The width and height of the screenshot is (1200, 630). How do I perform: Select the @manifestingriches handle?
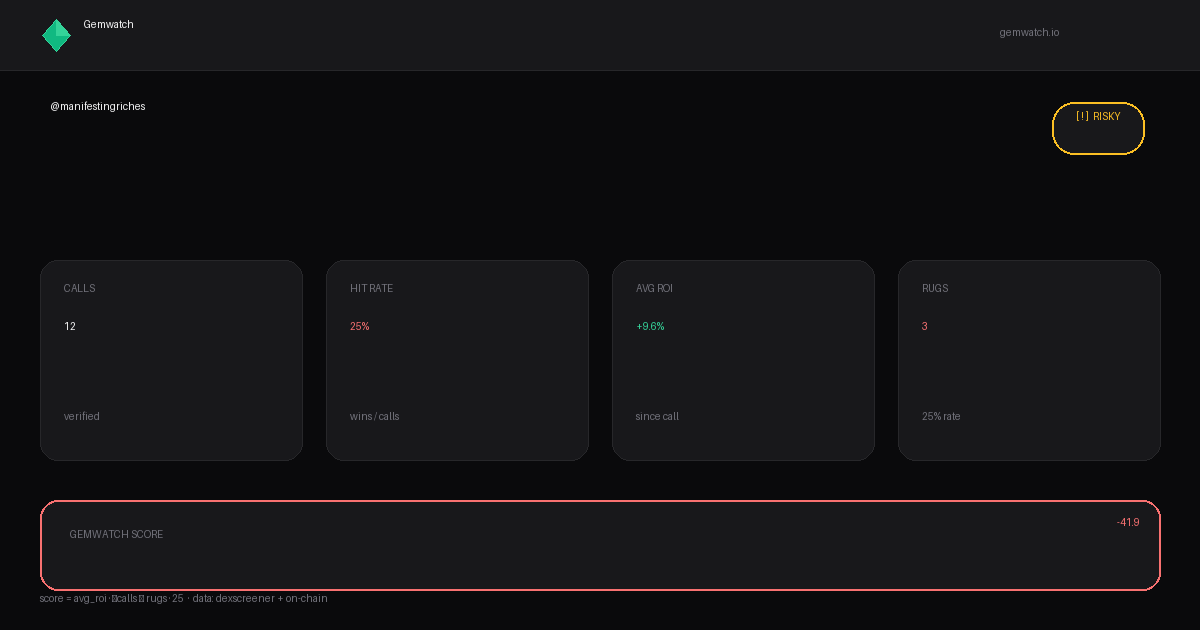pos(98,106)
